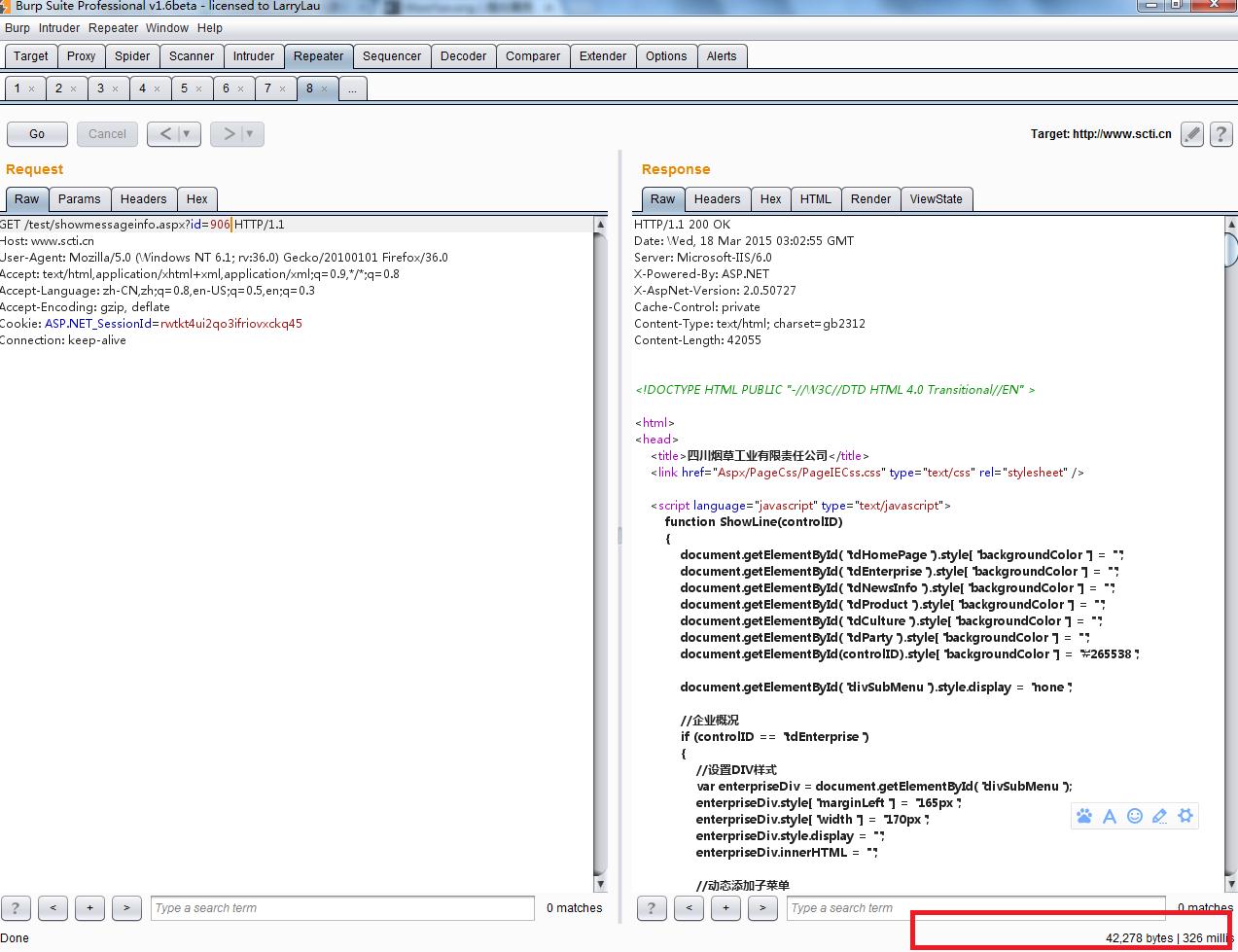Open the Repeater menu in menu bar
The width and height of the screenshot is (1238, 952).
(114, 28)
